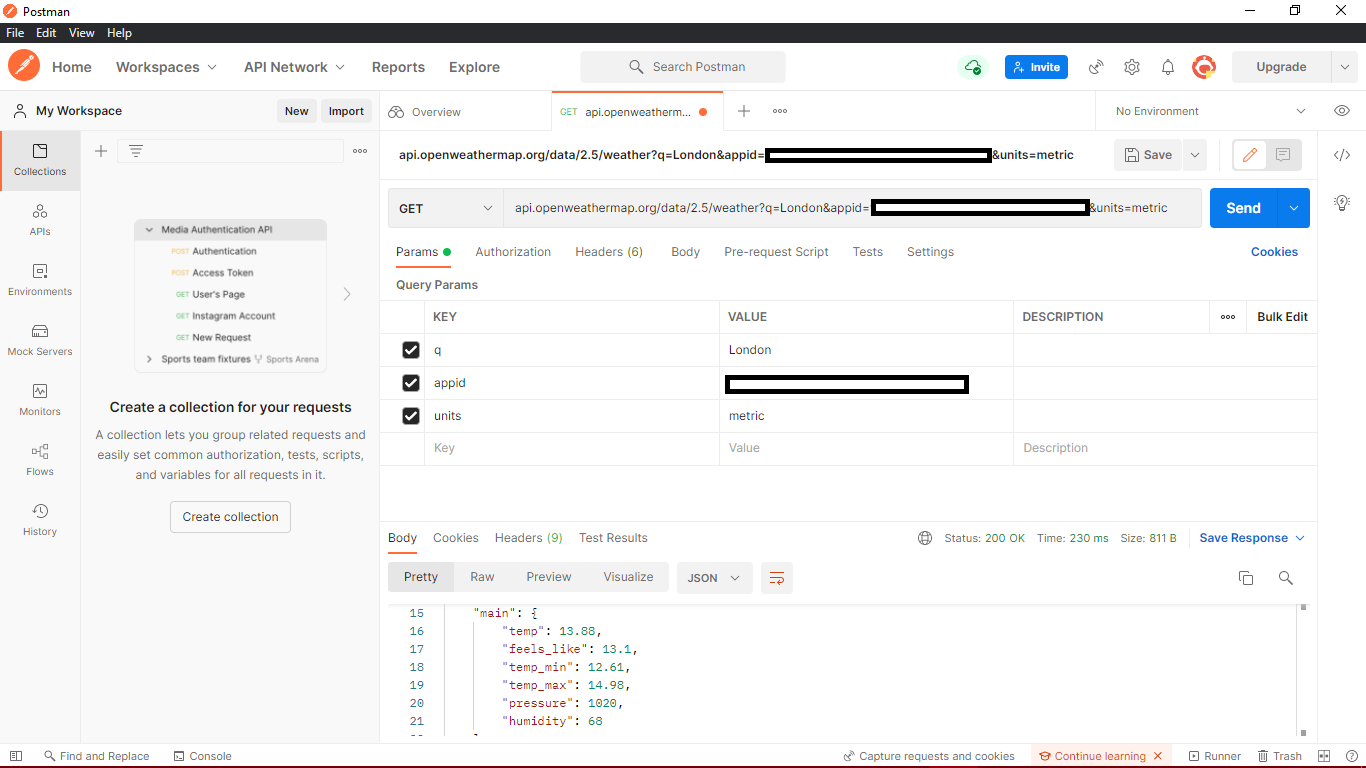1366x768 pixels.
Task: Expand the API Network menu
Action: point(294,67)
